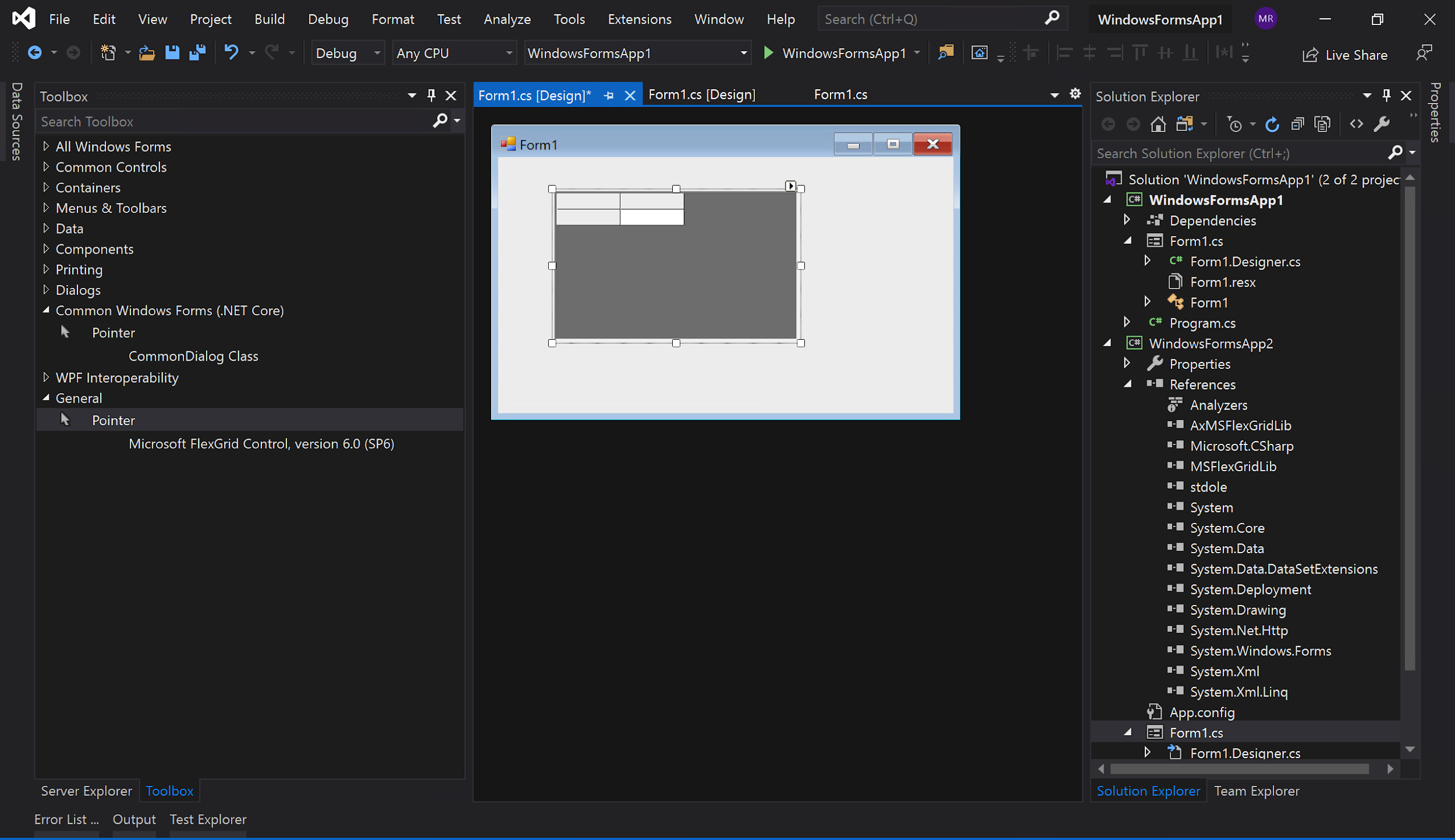Select Form1.resx in Solution Explorer
Screen dimensions: 1455x840
(x=1223, y=282)
